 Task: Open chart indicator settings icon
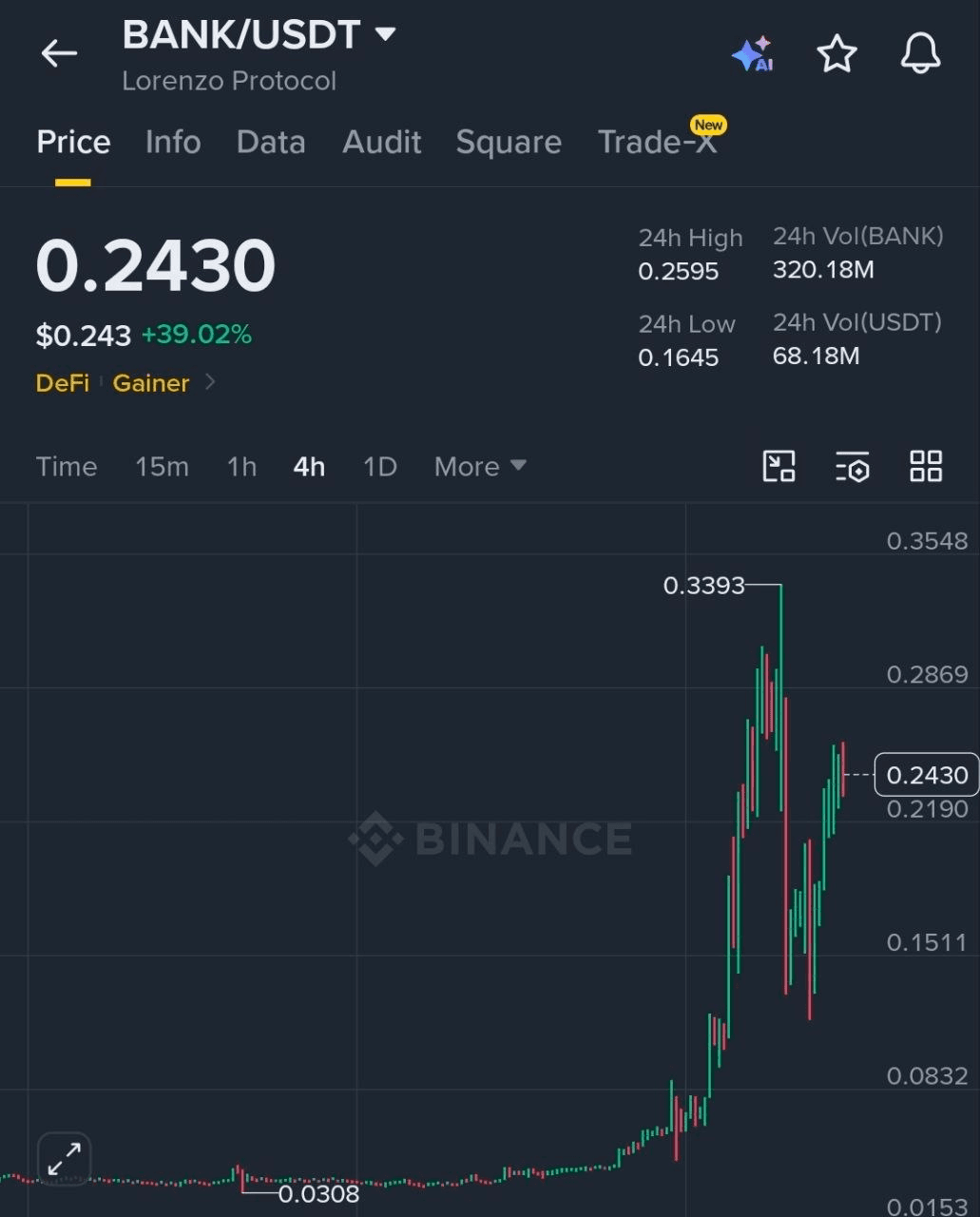pos(853,466)
